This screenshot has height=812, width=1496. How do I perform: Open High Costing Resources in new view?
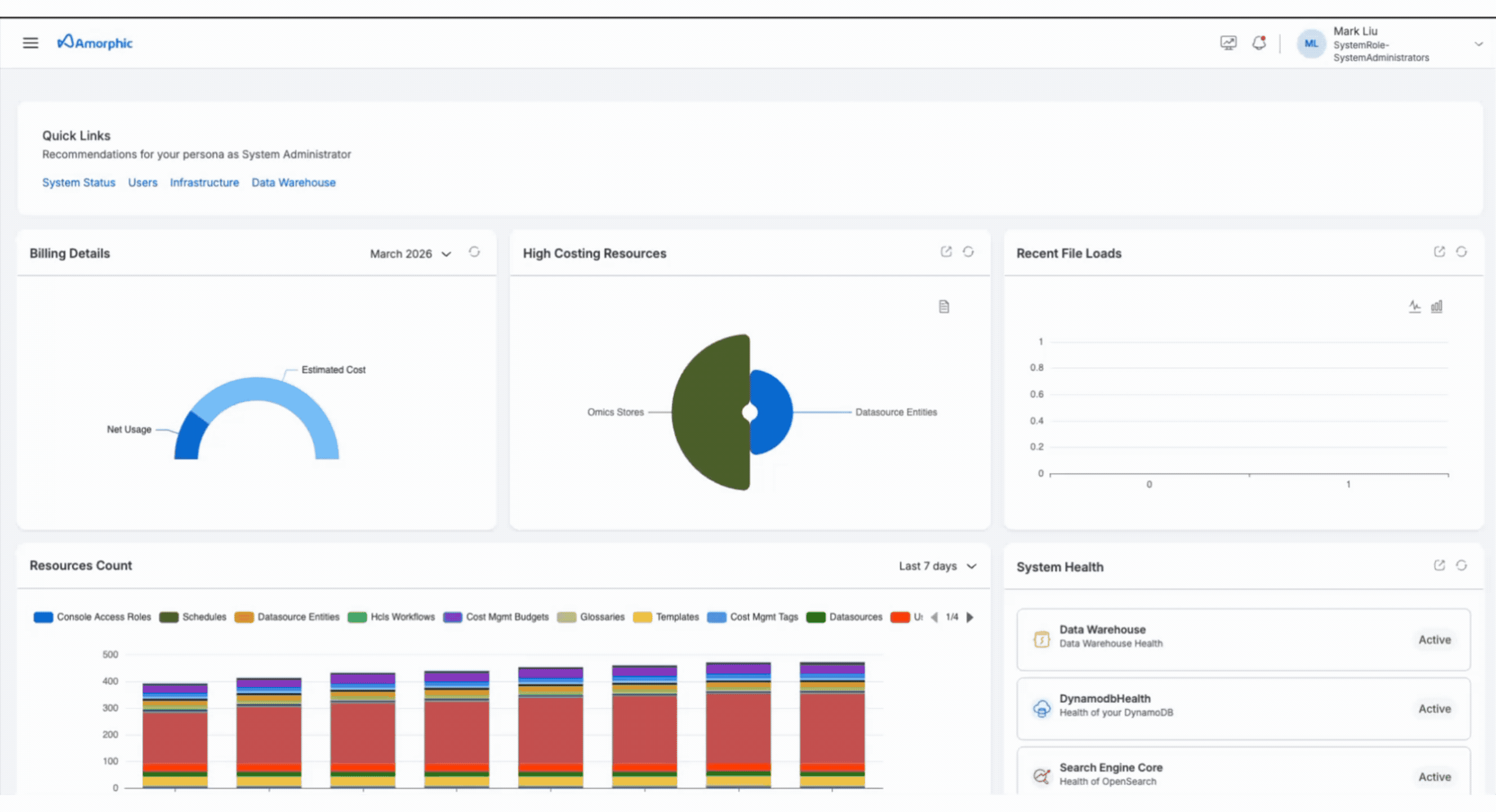coord(946,252)
